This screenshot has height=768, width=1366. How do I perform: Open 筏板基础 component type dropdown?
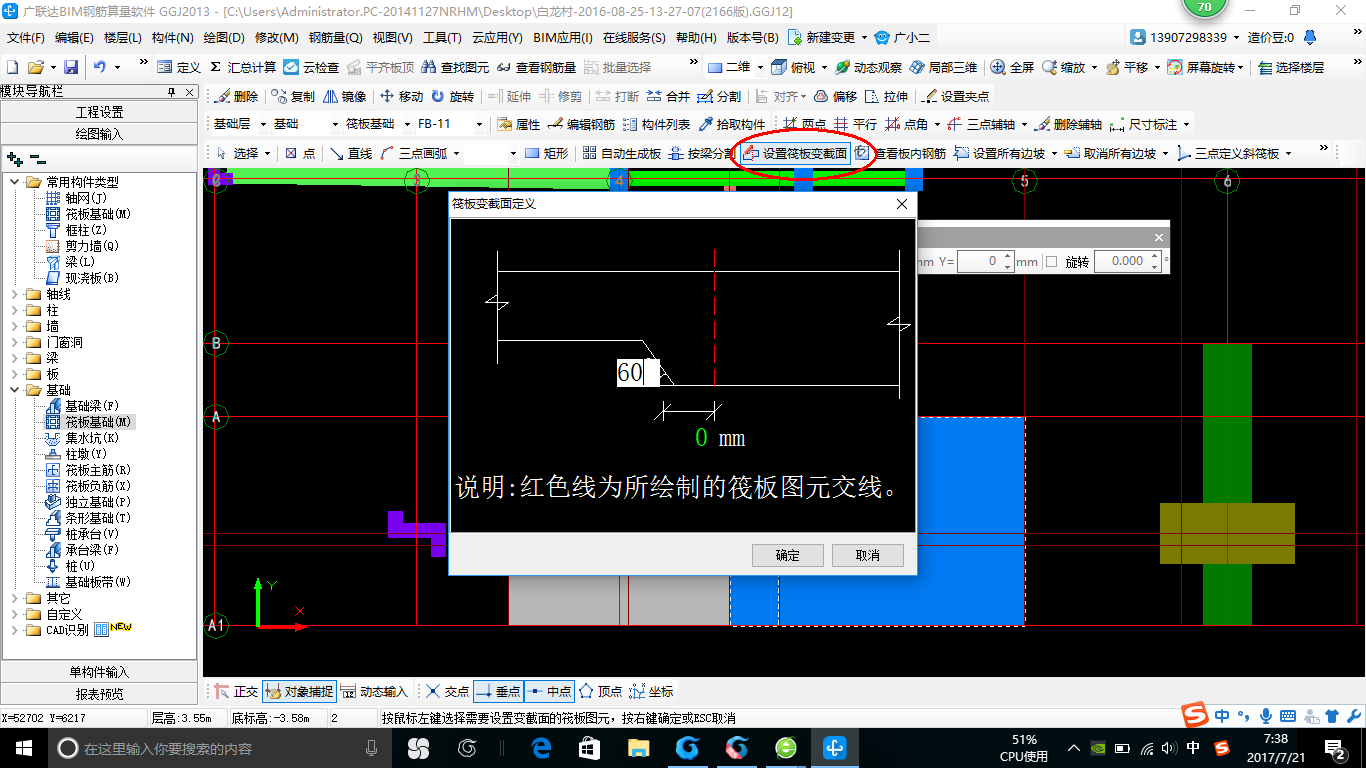click(x=407, y=125)
